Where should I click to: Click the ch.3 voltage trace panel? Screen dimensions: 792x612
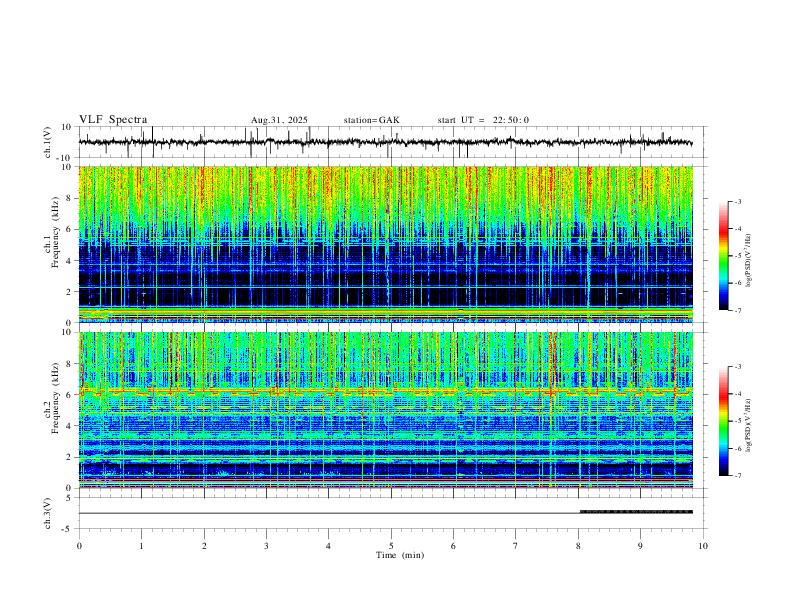393,513
